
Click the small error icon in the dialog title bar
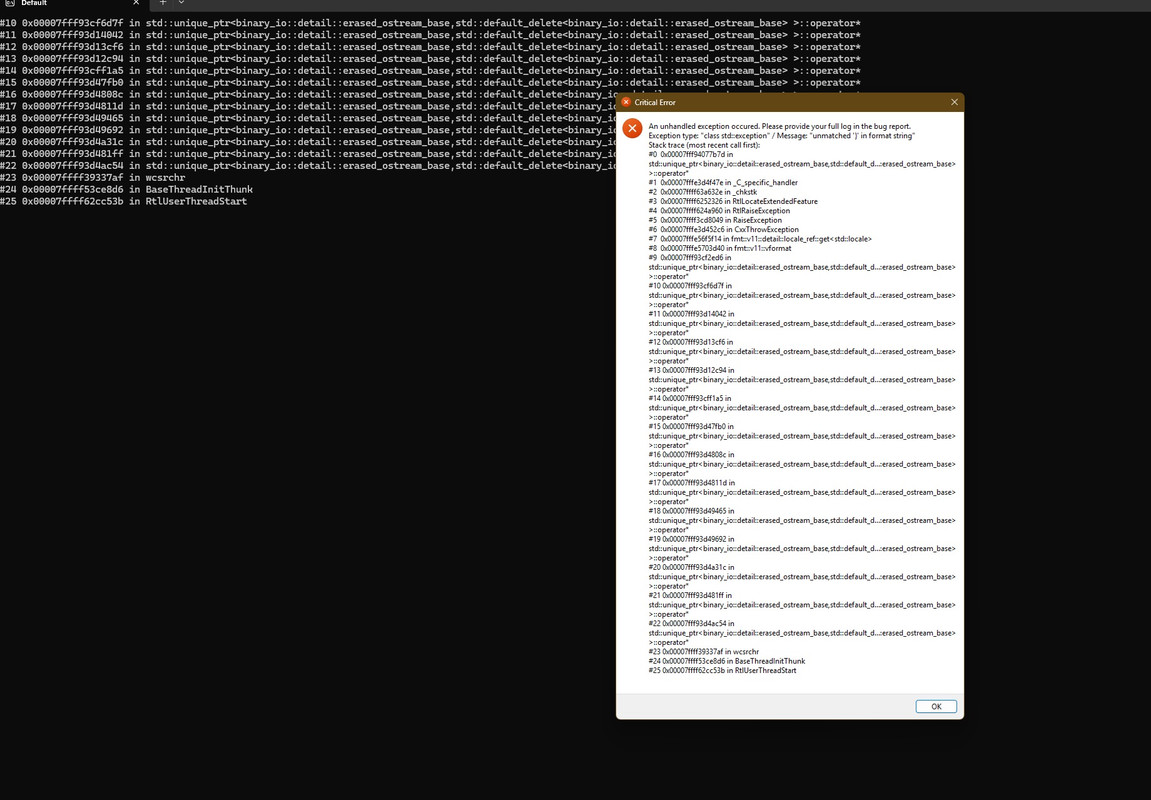(x=626, y=102)
